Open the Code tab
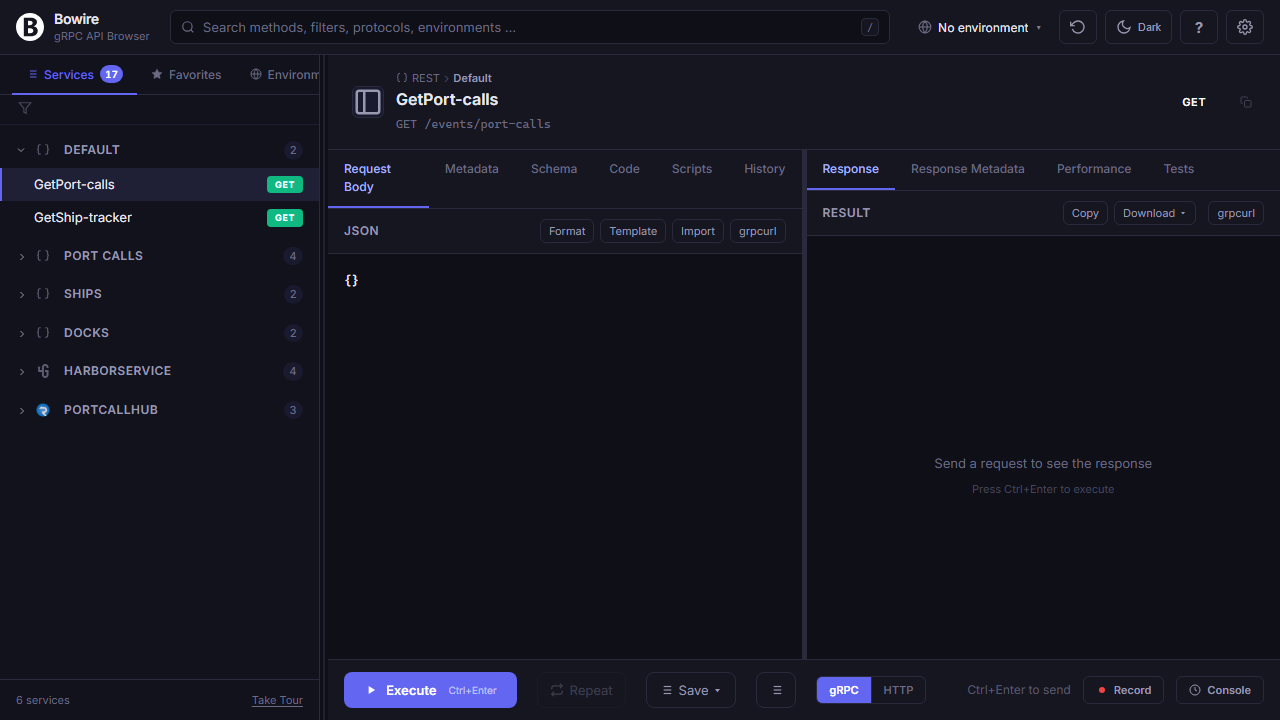This screenshot has width=1280, height=720. click(x=624, y=169)
